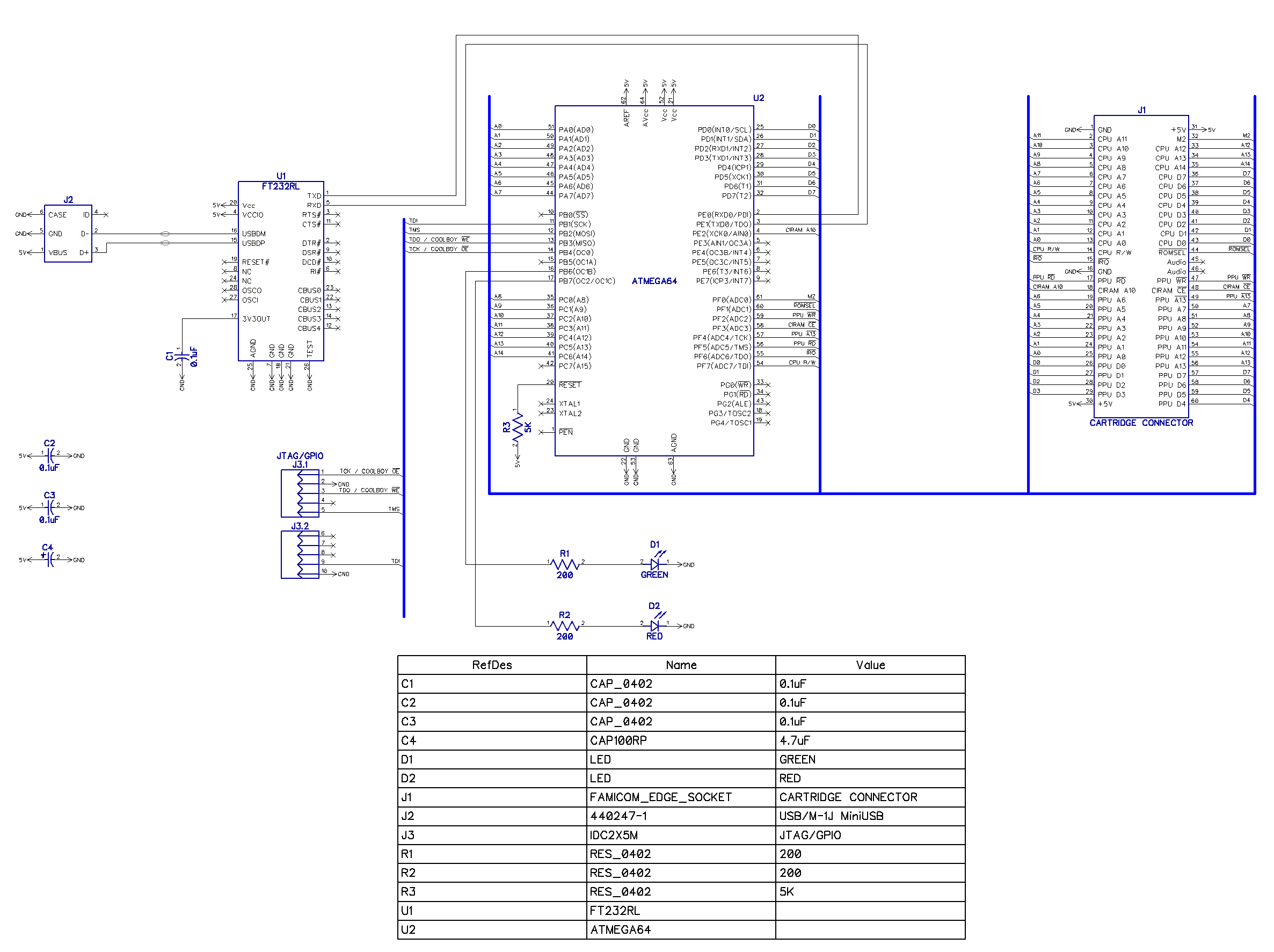
Task: Click the AREF pin label atop U2
Action: click(626, 118)
